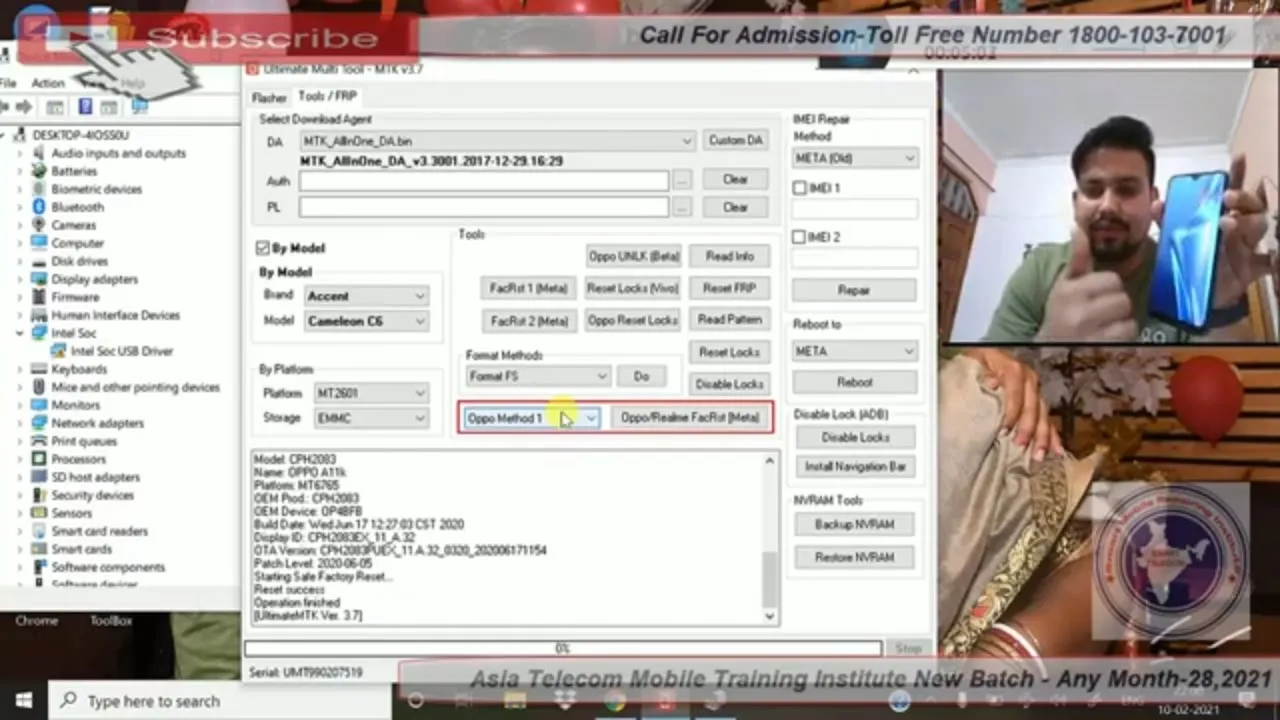Click the FacRst 1 (Meta) button
The image size is (1280, 720).
point(528,288)
